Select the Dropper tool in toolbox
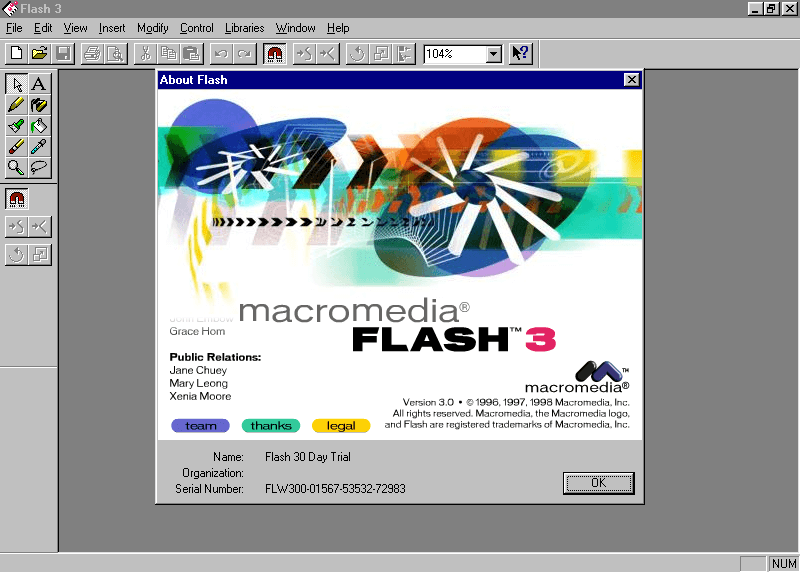Screen dimensions: 800x572 pyautogui.click(x=39, y=146)
